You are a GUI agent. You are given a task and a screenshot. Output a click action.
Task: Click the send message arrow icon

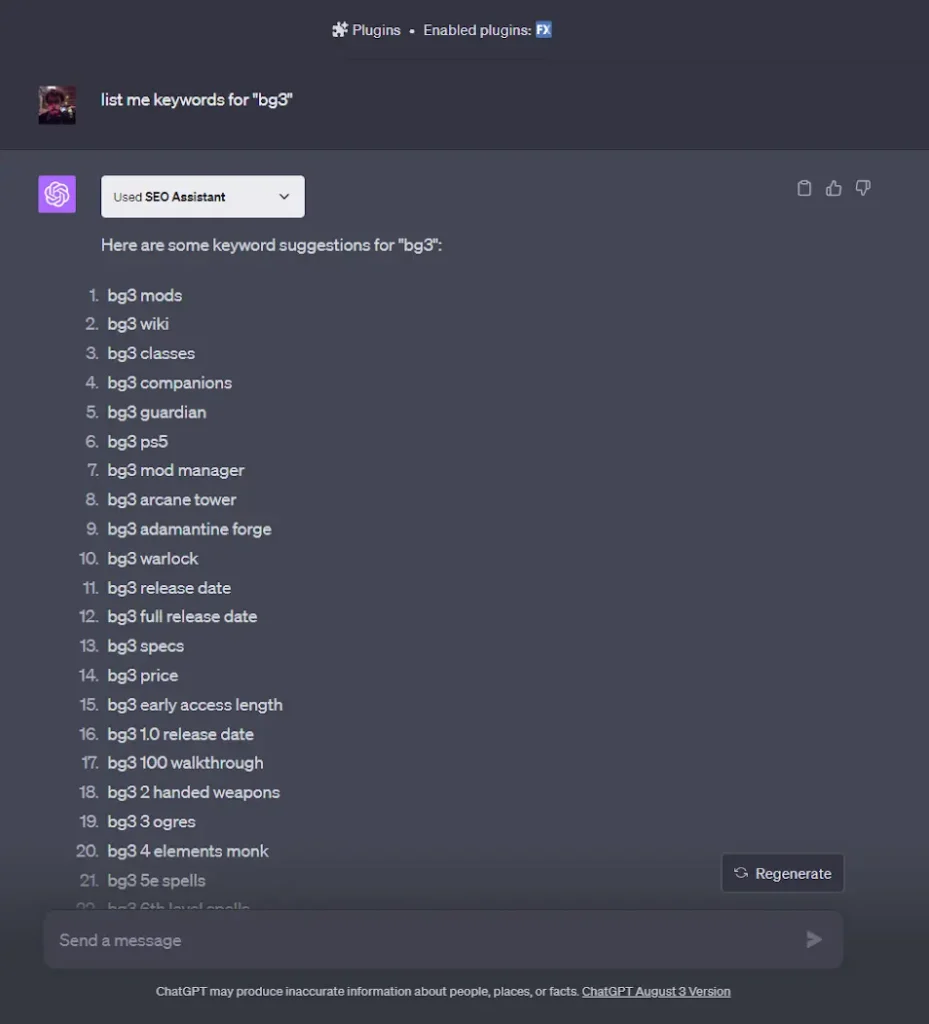pyautogui.click(x=813, y=939)
